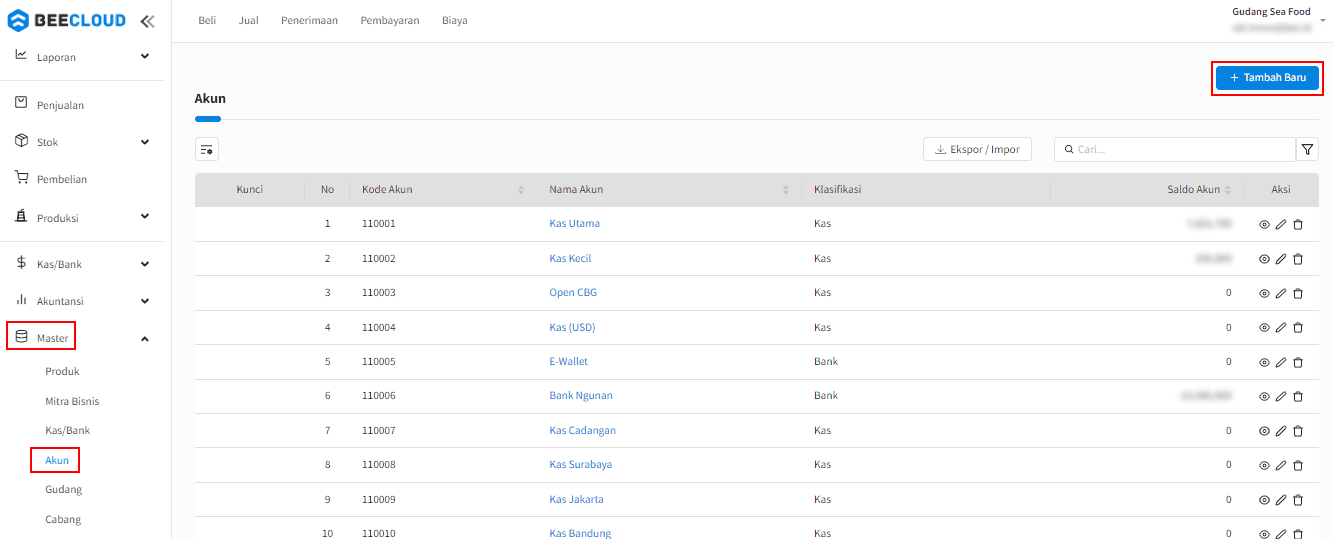Screen dimensions: 1333x539
Task: Edit Bank Ngunan with pencil icon
Action: (1281, 396)
